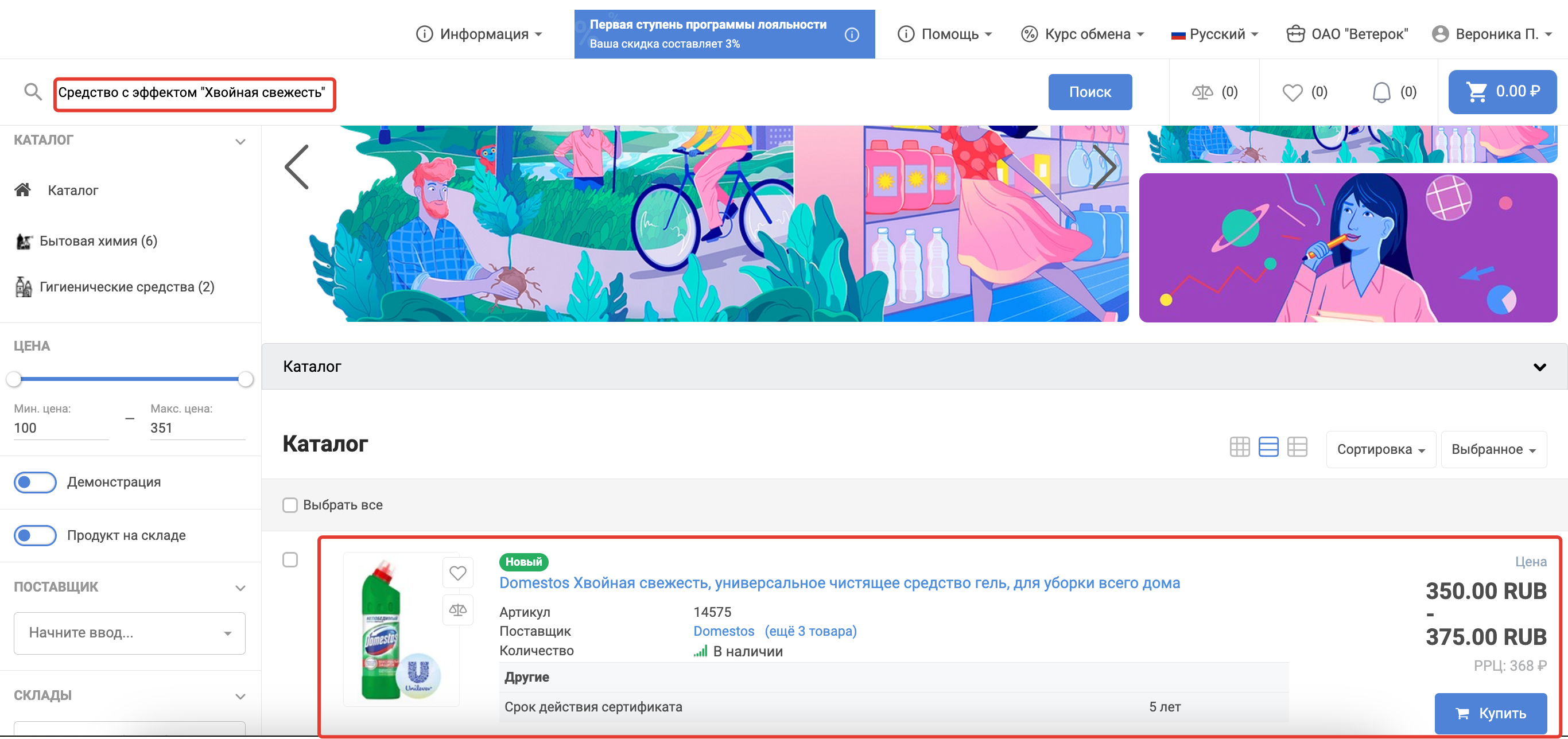Collapse the ПОСТАВЩИК filter section

coord(240,588)
